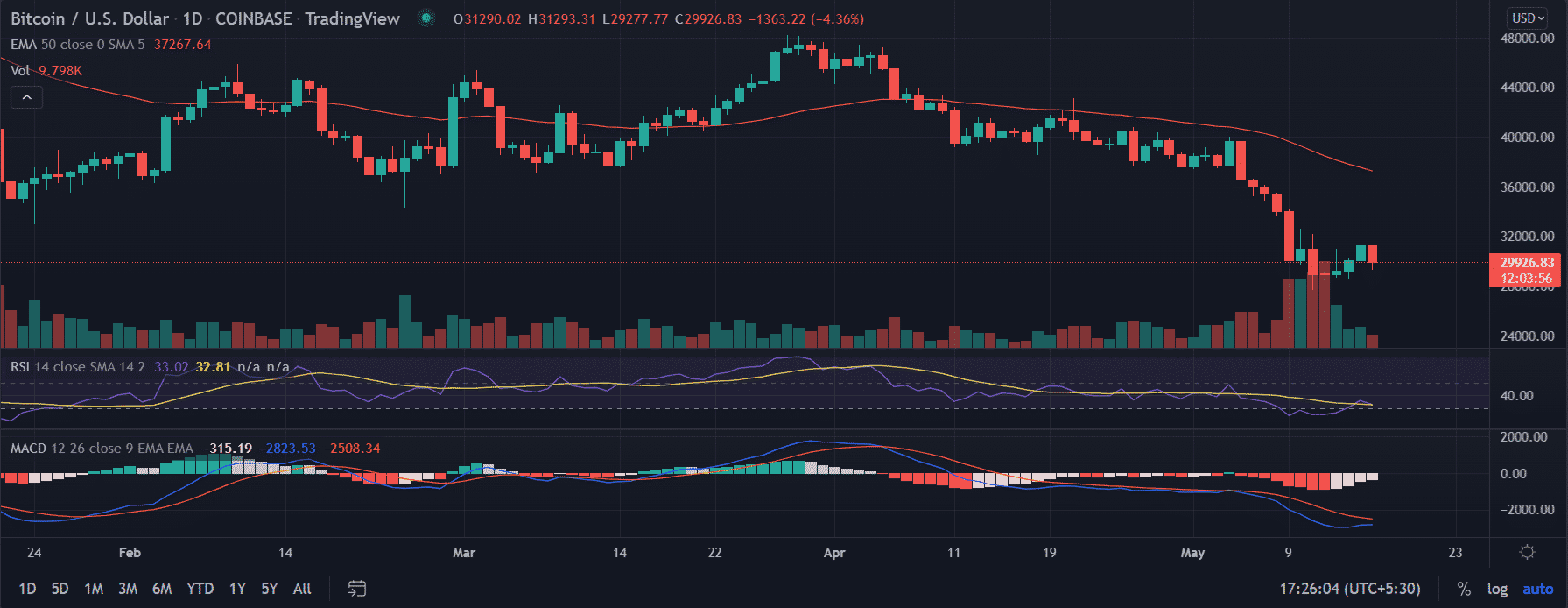Click the green market status dot
Screen dimensions: 1568x608
[x=426, y=18]
